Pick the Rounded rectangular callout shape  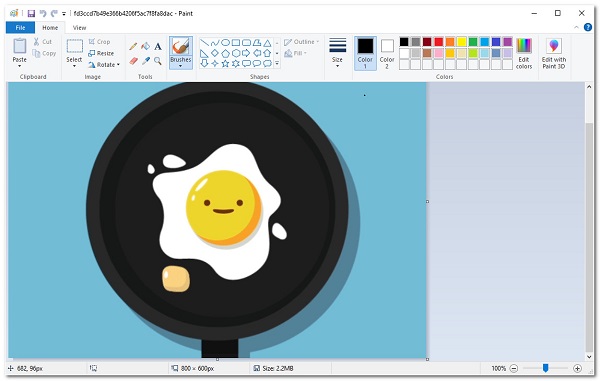click(x=246, y=64)
